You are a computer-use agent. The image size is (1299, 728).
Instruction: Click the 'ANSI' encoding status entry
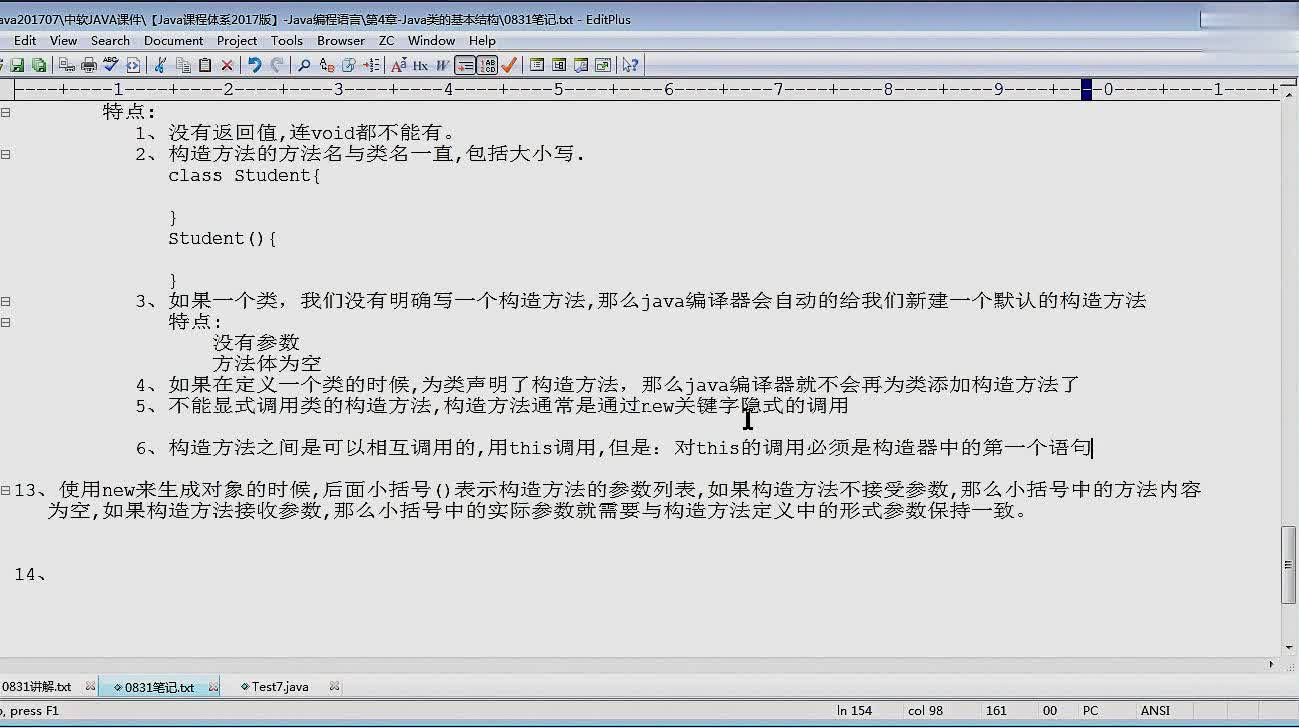point(1155,711)
